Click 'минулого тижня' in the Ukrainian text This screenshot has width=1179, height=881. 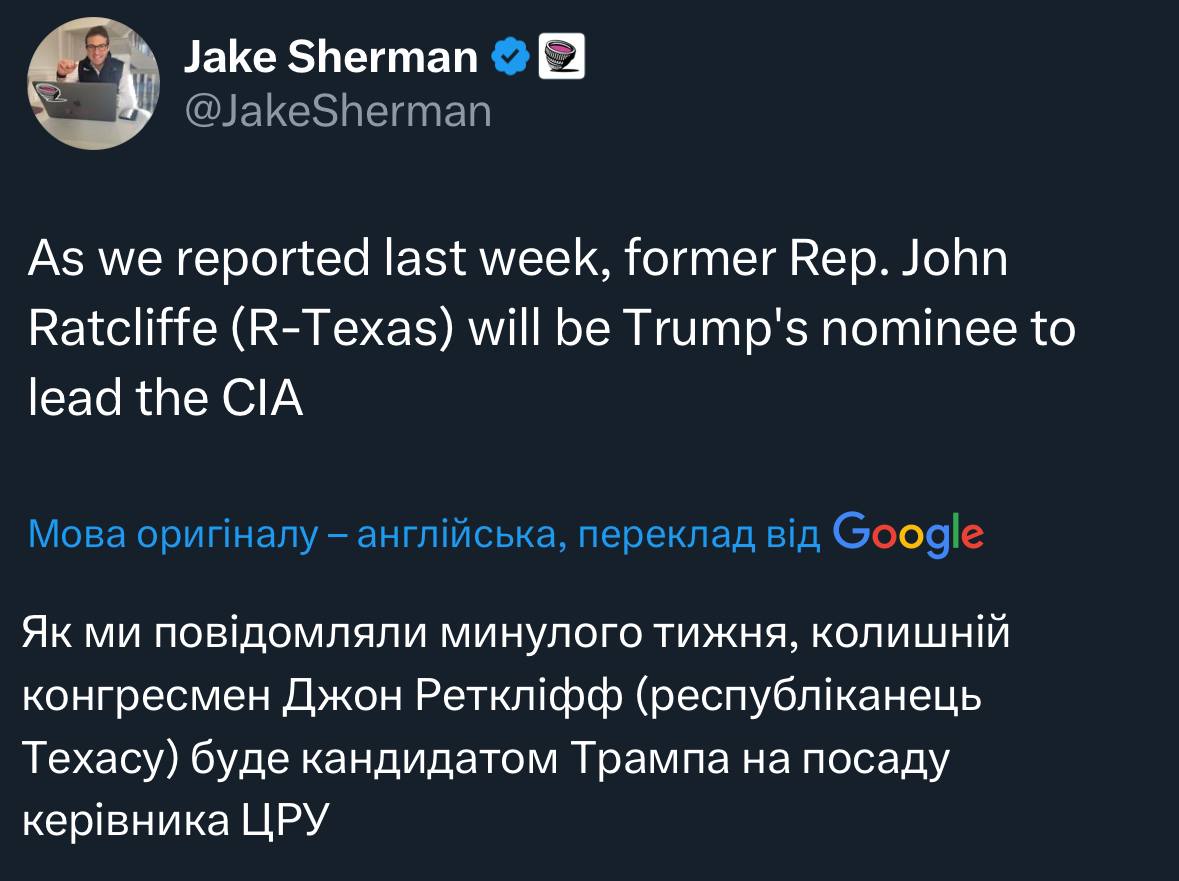point(613,634)
